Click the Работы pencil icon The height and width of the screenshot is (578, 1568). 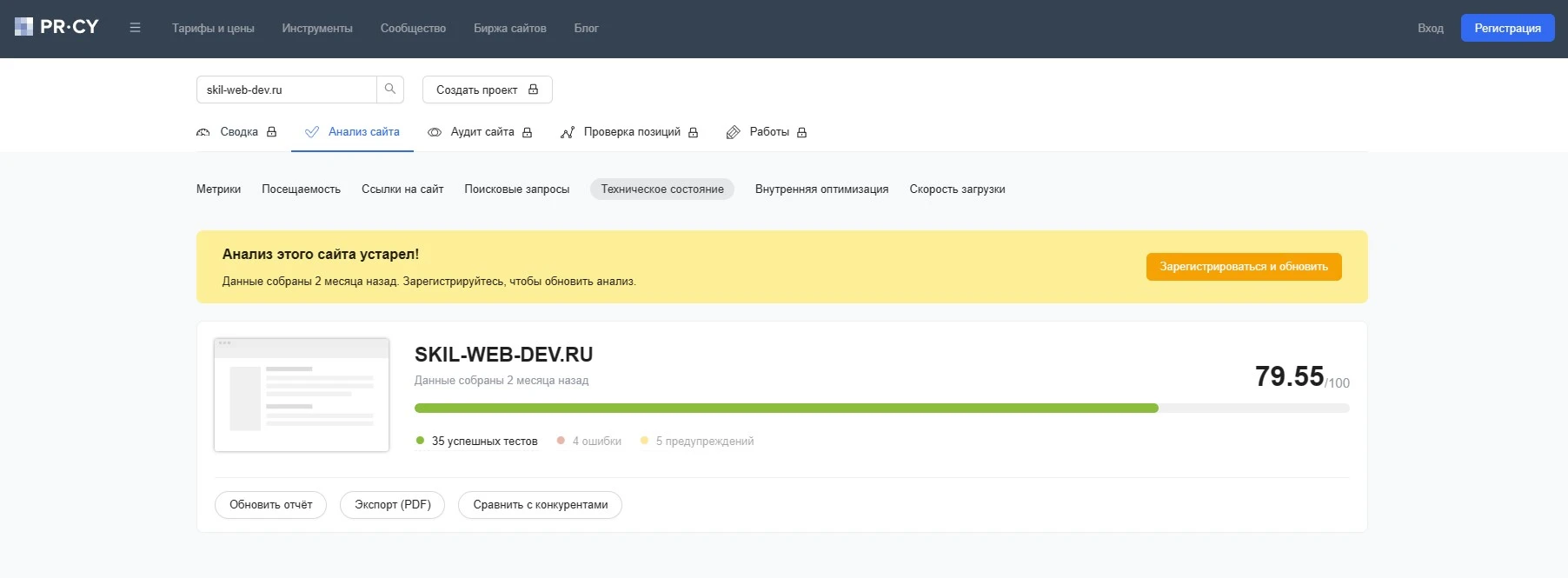734,132
